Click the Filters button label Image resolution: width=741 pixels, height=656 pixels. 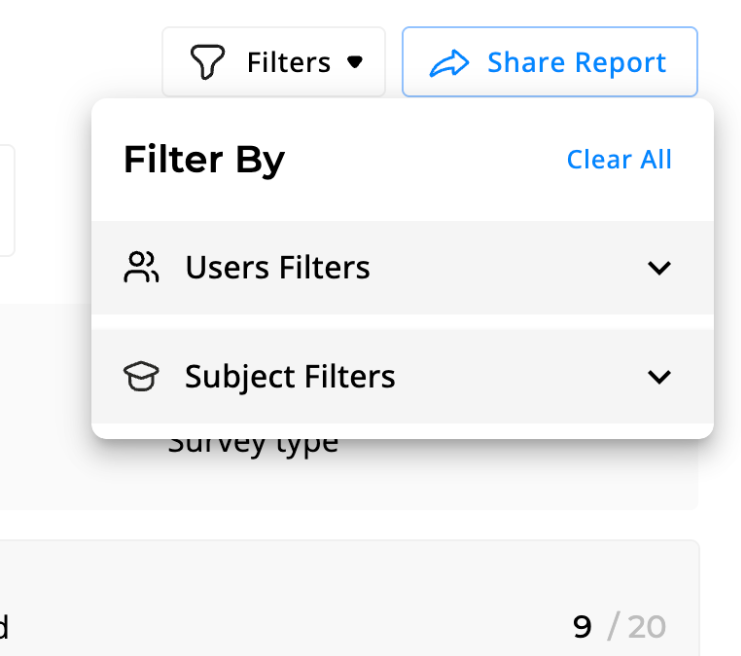pyautogui.click(x=288, y=63)
